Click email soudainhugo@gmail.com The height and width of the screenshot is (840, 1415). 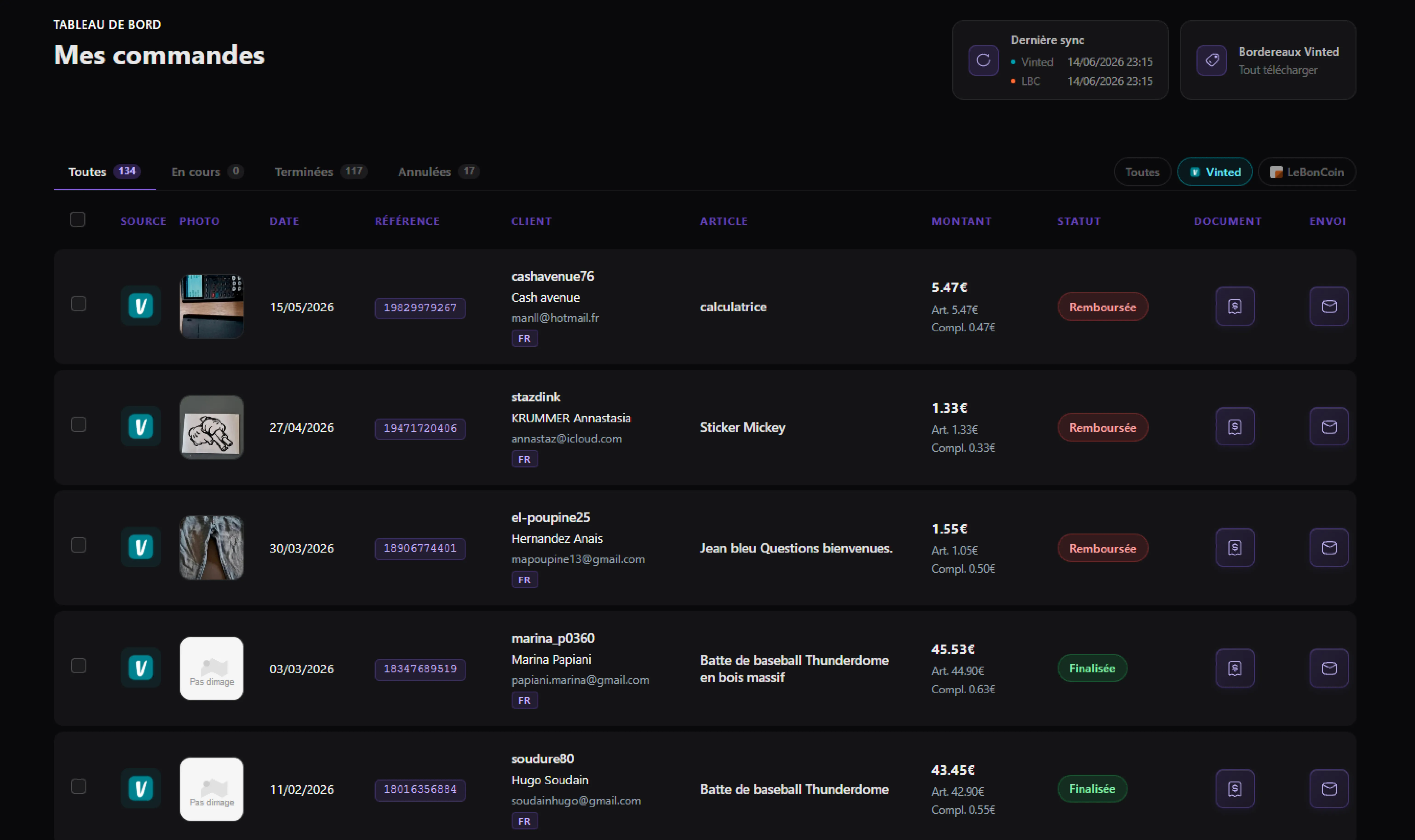(576, 800)
